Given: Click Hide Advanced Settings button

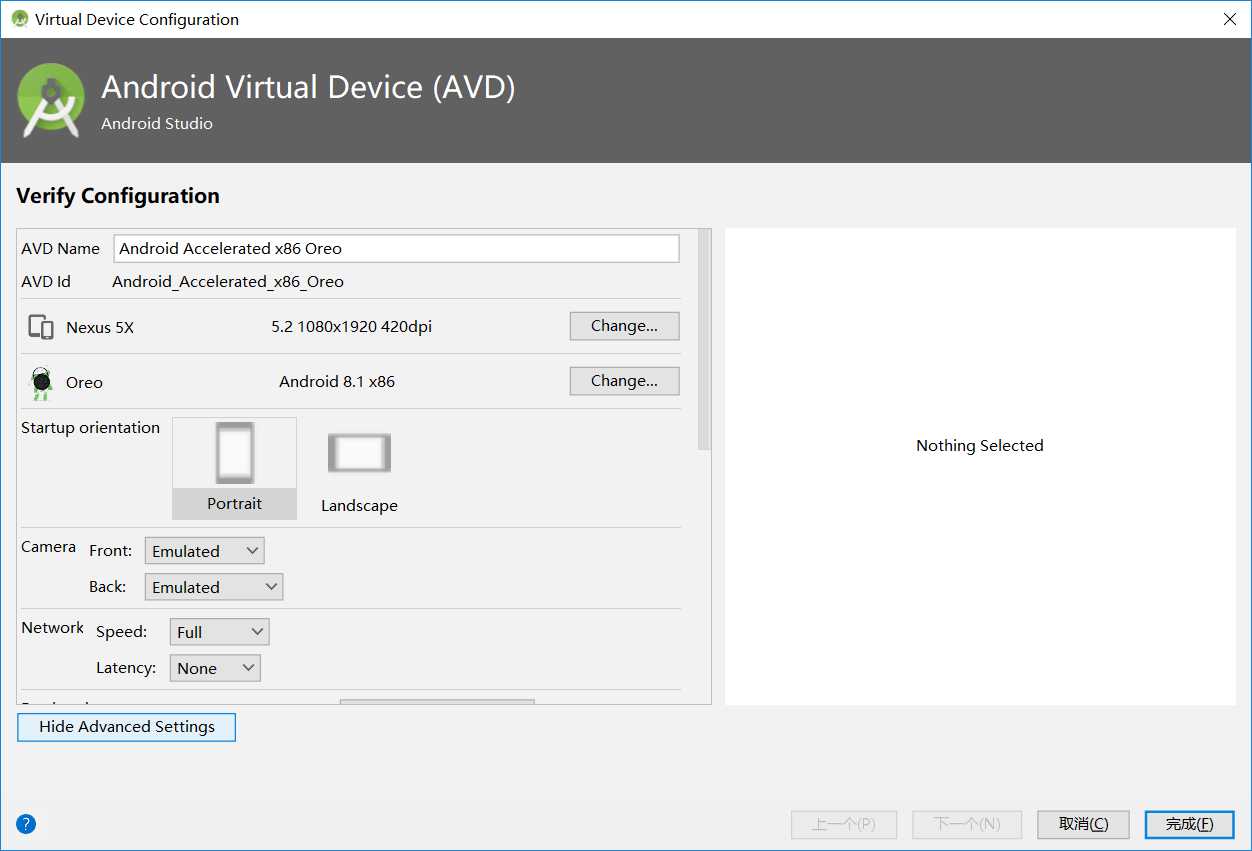Looking at the screenshot, I should tap(127, 727).
